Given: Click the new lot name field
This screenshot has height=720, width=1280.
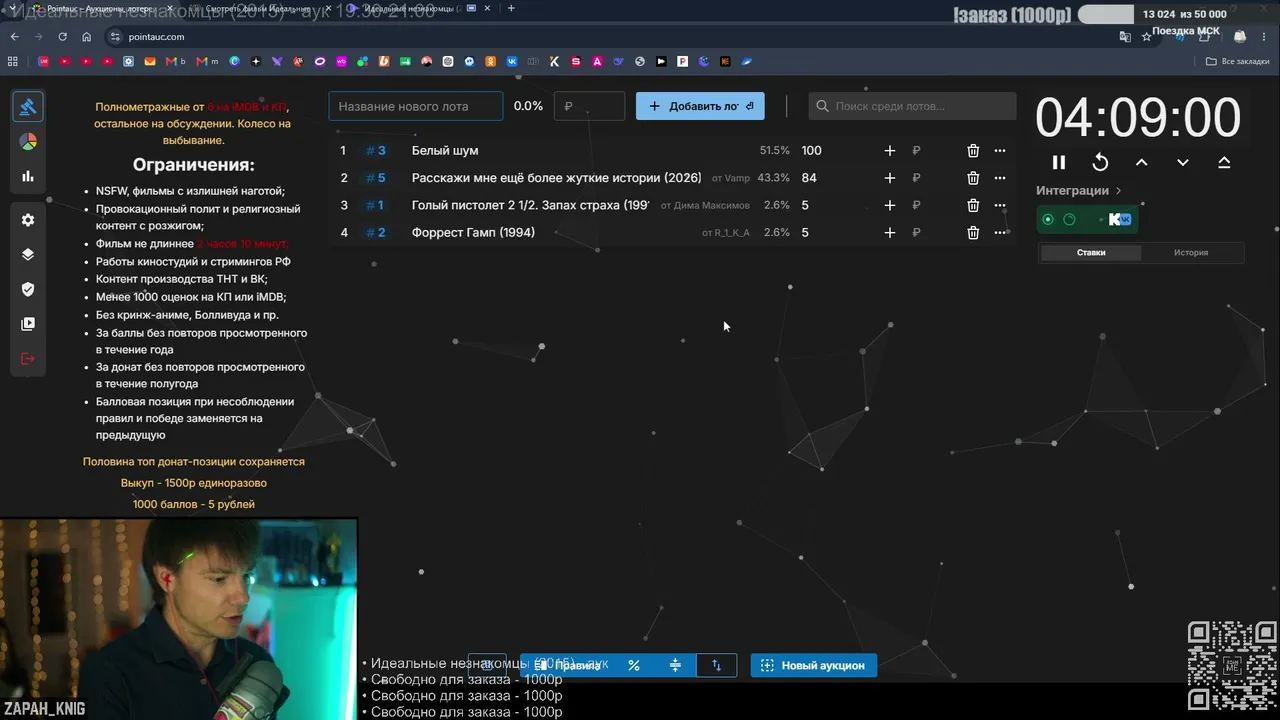Looking at the screenshot, I should pos(416,106).
